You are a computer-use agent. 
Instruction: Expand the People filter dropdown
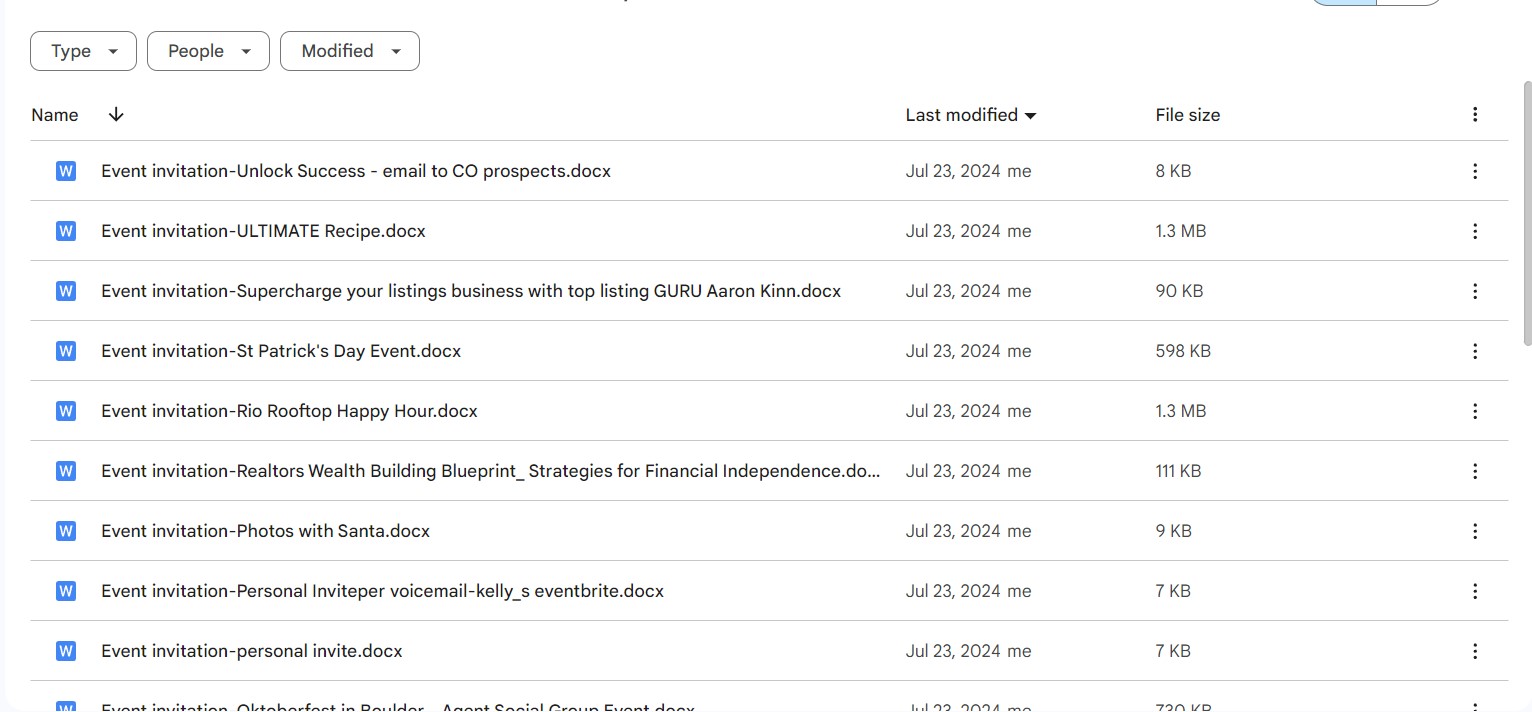point(208,51)
